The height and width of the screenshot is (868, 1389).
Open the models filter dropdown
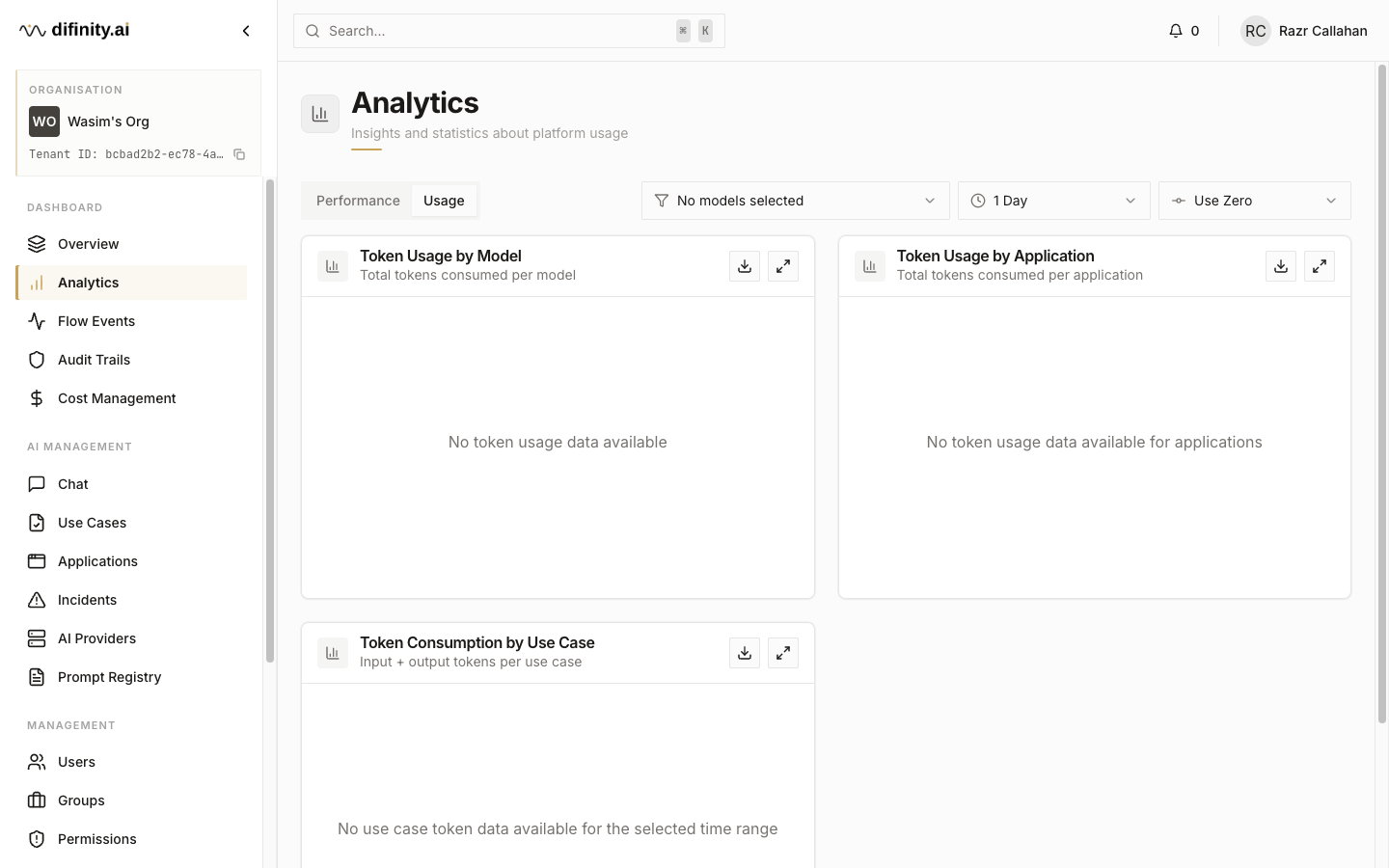796,201
